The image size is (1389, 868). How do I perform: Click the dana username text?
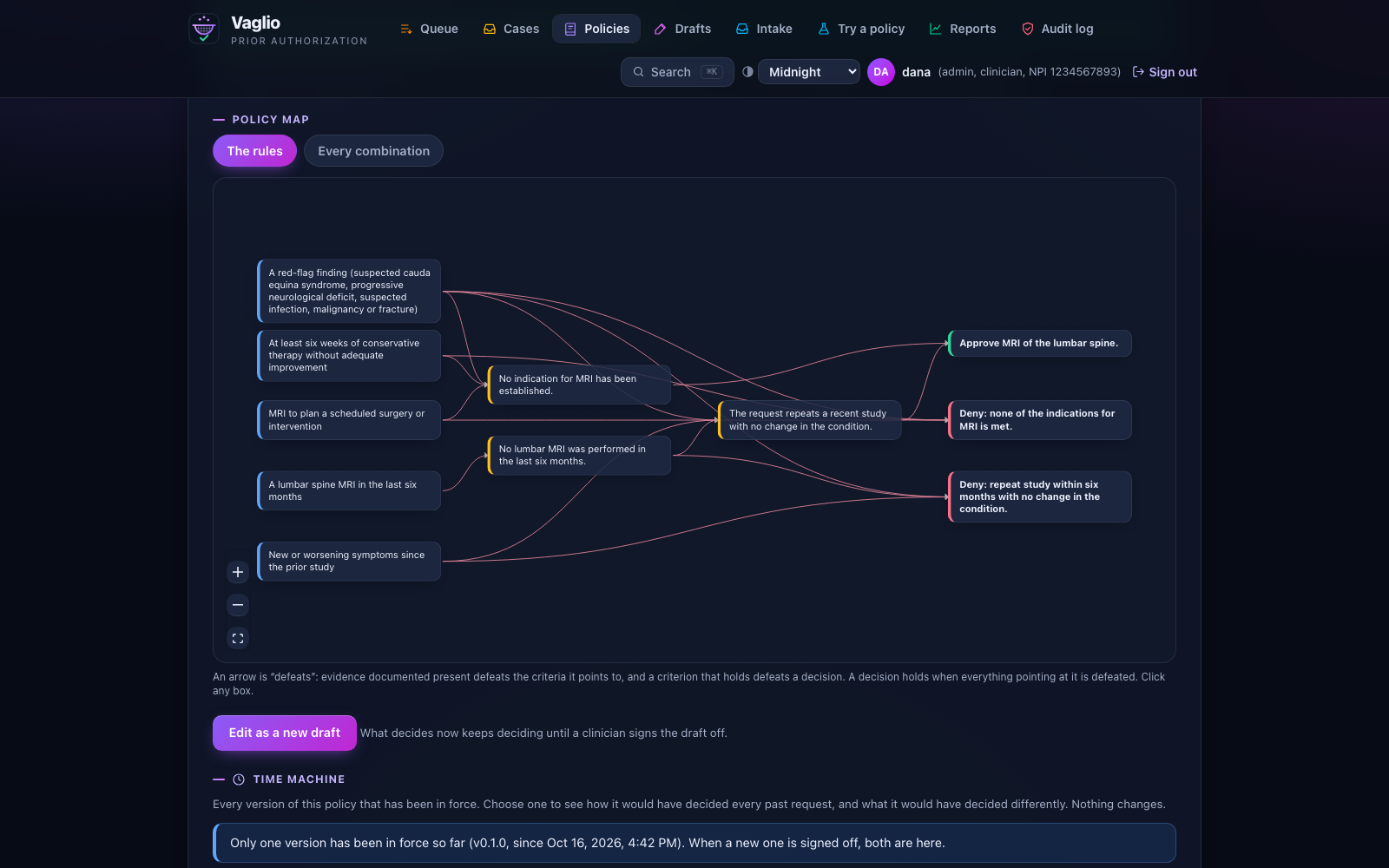pos(916,72)
